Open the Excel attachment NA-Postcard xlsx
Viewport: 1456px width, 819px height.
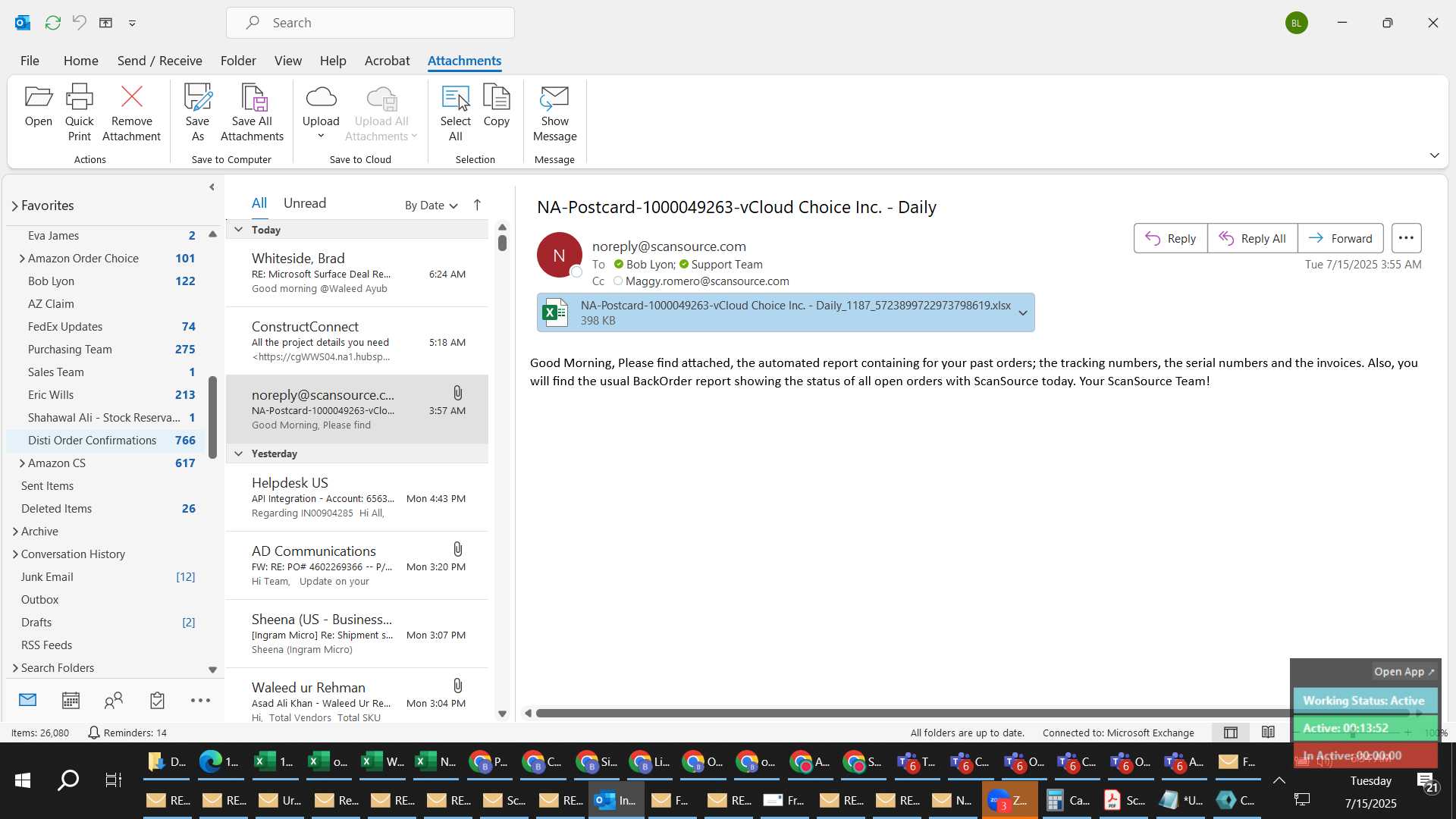coord(777,312)
